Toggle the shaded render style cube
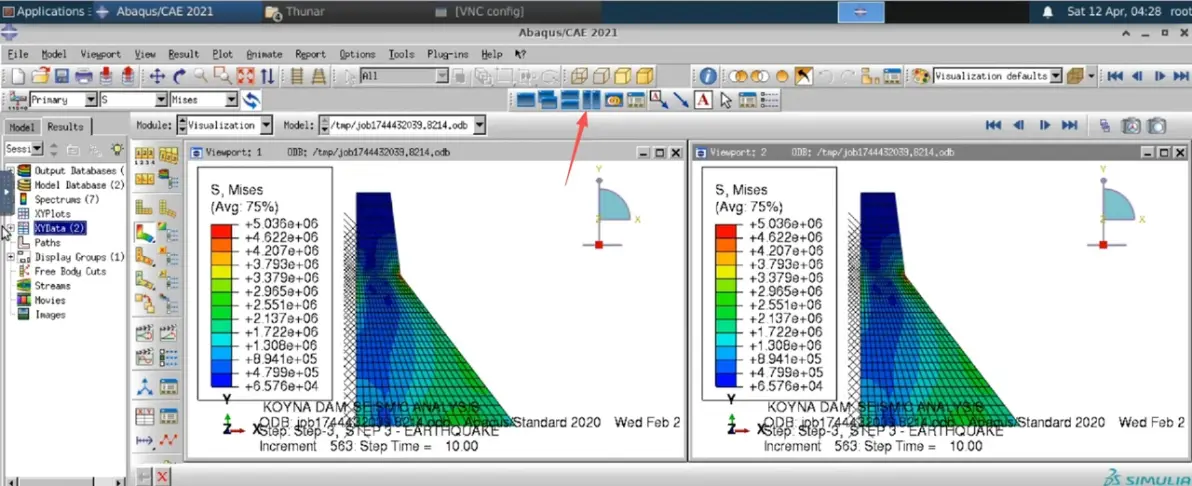Screen dimensions: 1192x486 coord(645,76)
